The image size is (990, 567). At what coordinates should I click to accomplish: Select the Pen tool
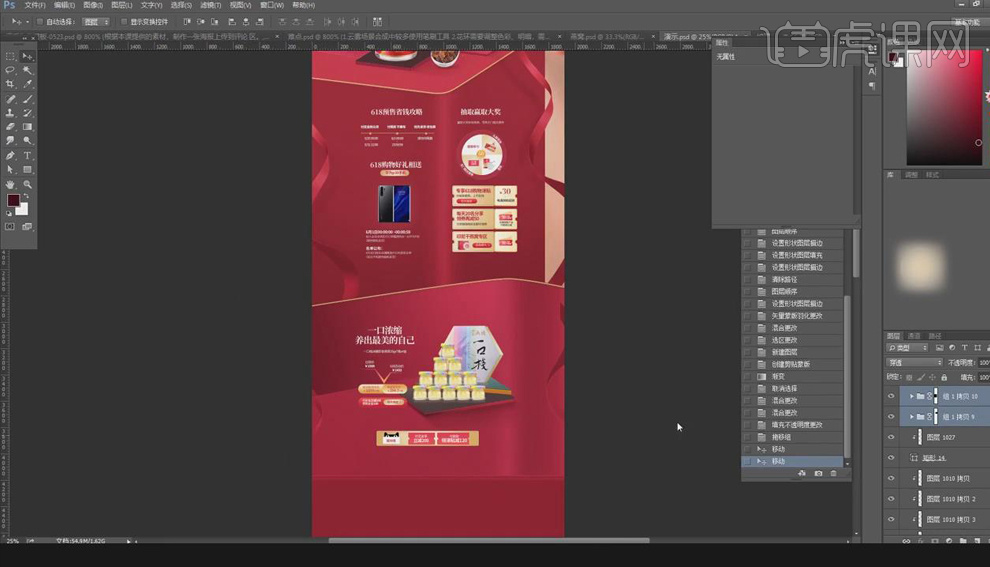coord(10,156)
